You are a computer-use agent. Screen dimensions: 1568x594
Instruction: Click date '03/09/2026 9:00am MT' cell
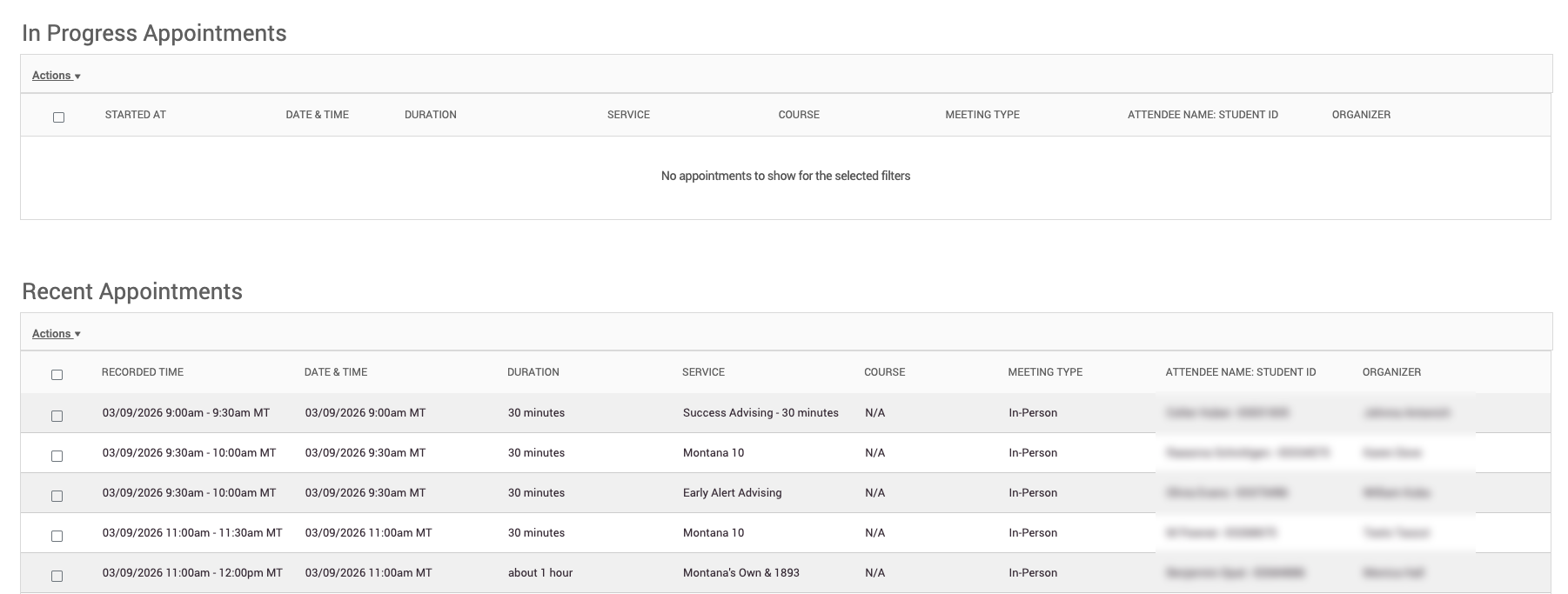point(365,413)
